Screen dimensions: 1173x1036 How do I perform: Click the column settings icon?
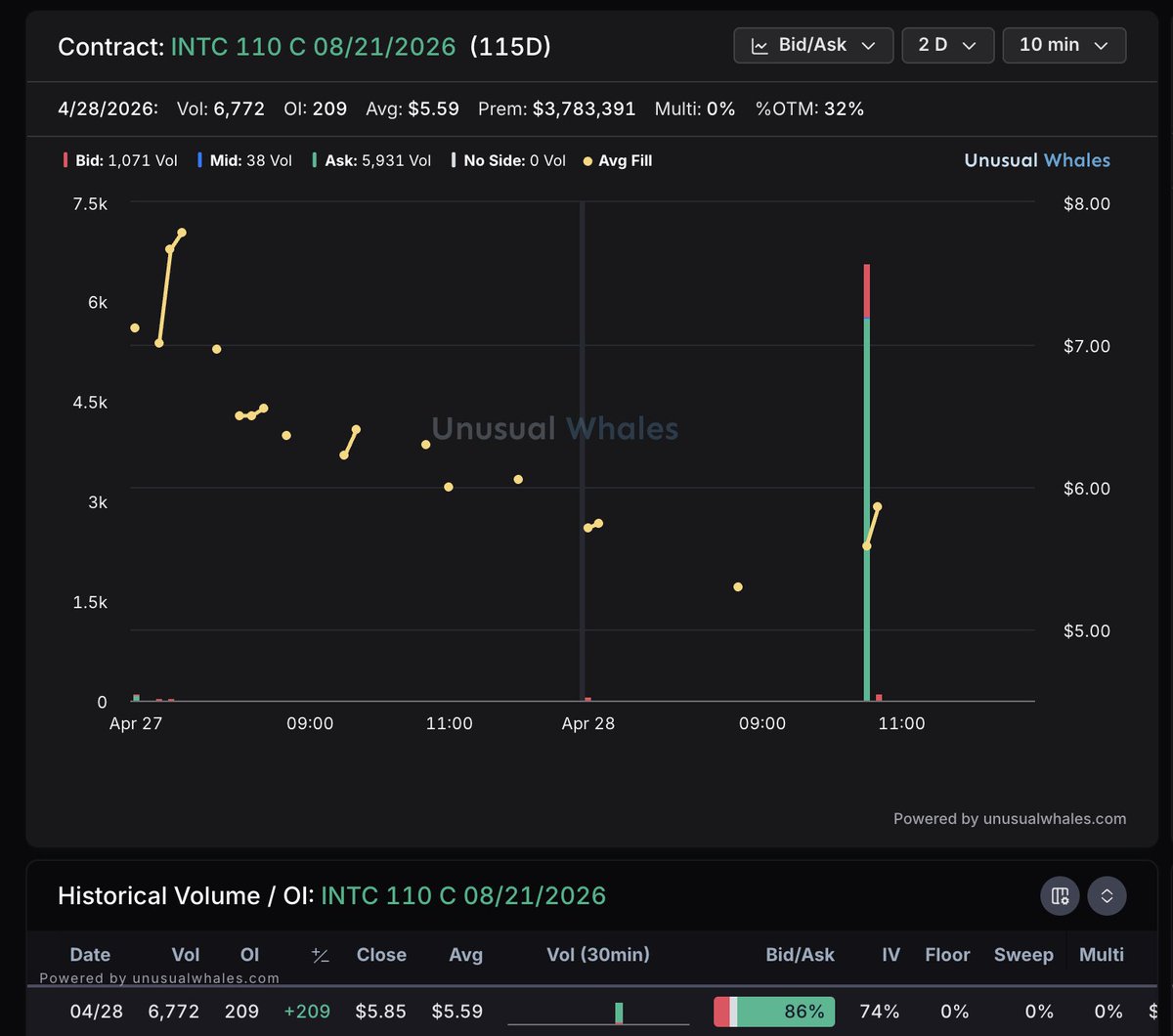(x=1060, y=895)
